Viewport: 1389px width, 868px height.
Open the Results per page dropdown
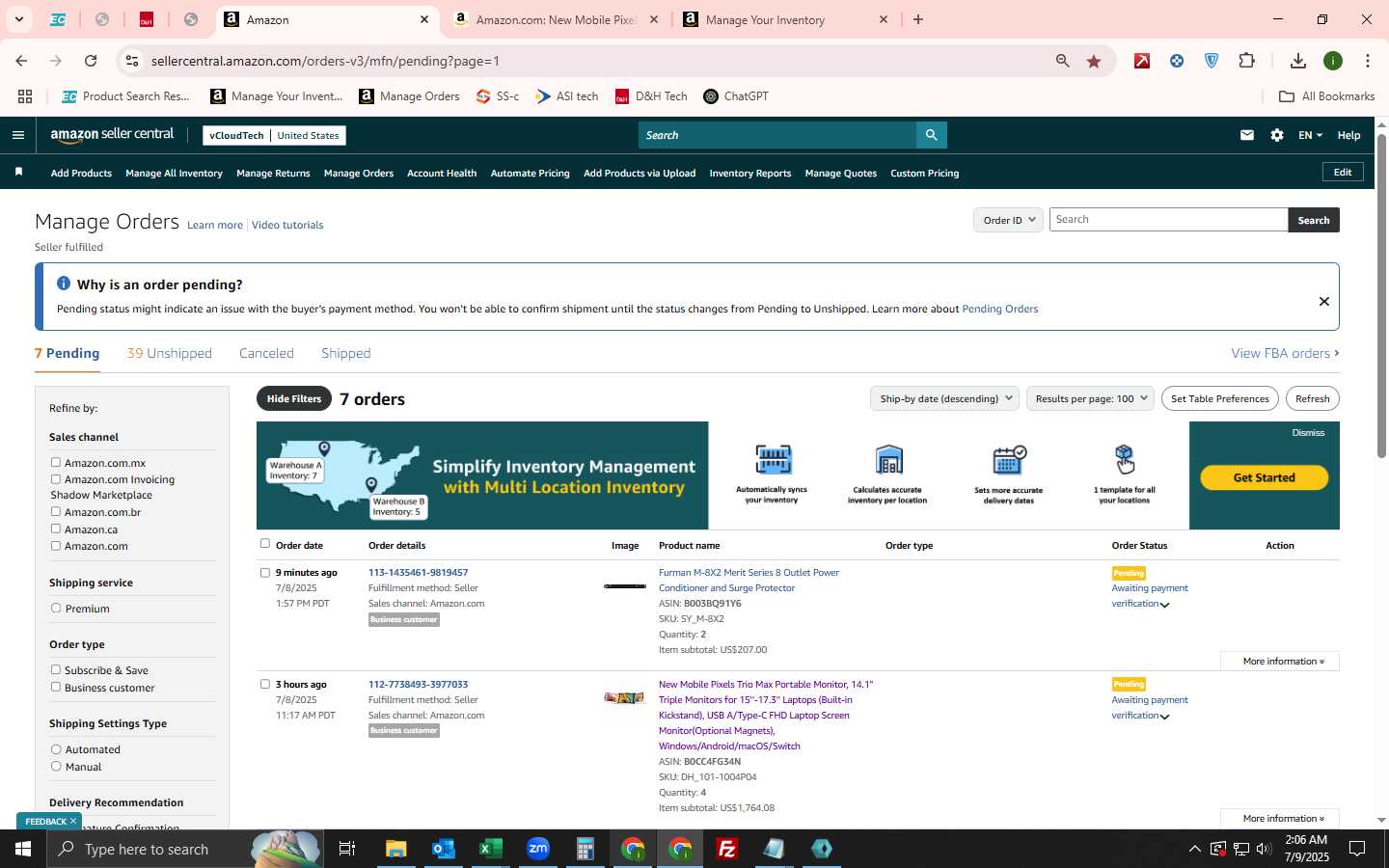(1090, 398)
